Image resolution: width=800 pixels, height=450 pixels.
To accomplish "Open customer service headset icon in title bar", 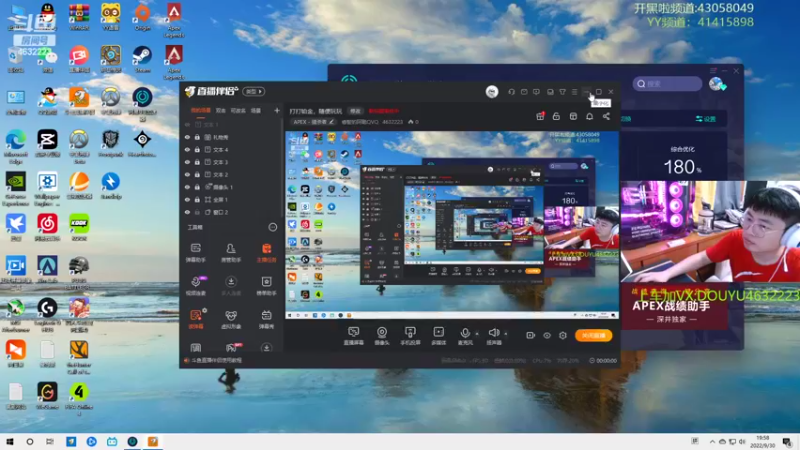I will 511,92.
